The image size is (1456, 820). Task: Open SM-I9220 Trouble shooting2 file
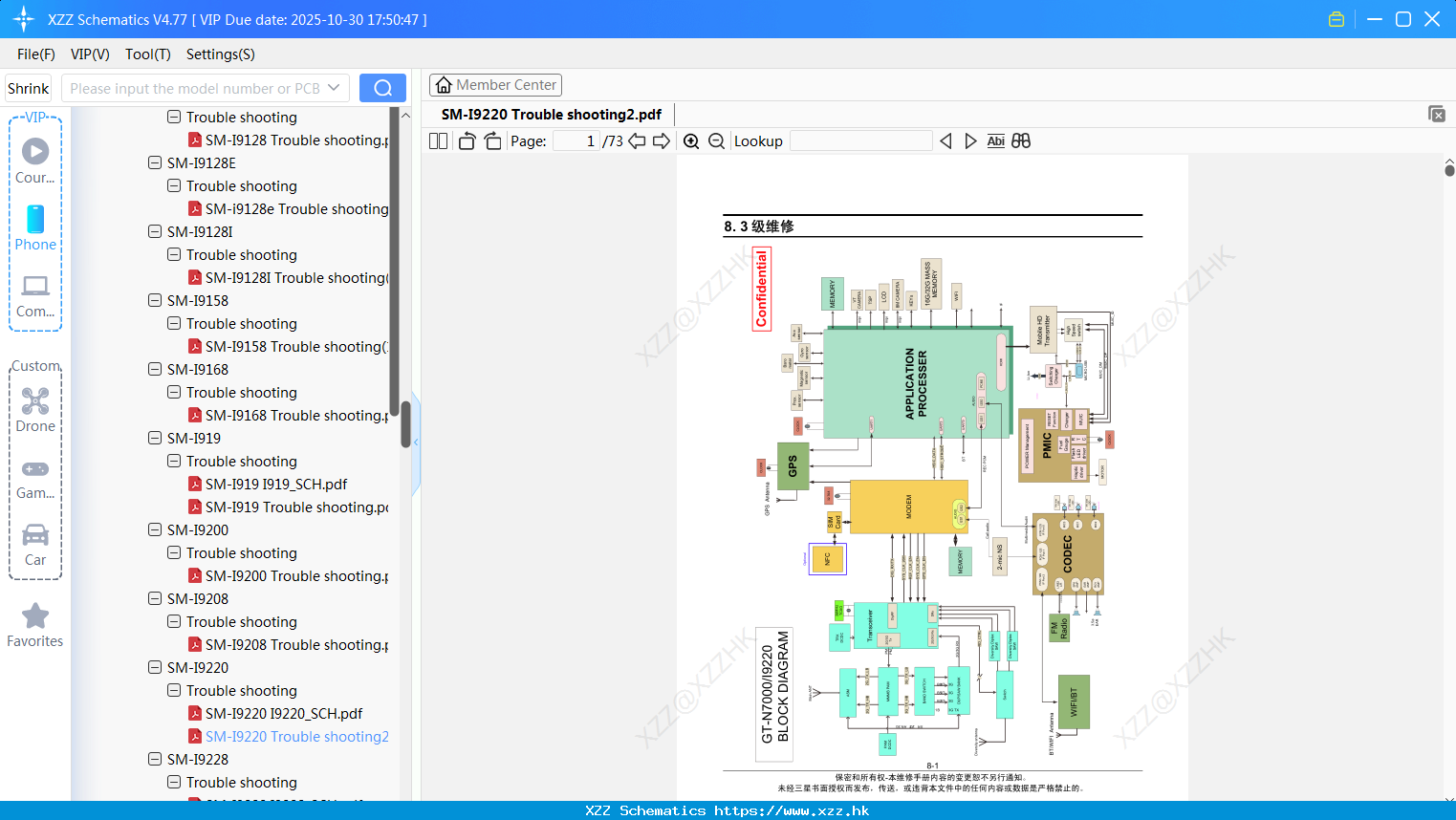[x=288, y=736]
